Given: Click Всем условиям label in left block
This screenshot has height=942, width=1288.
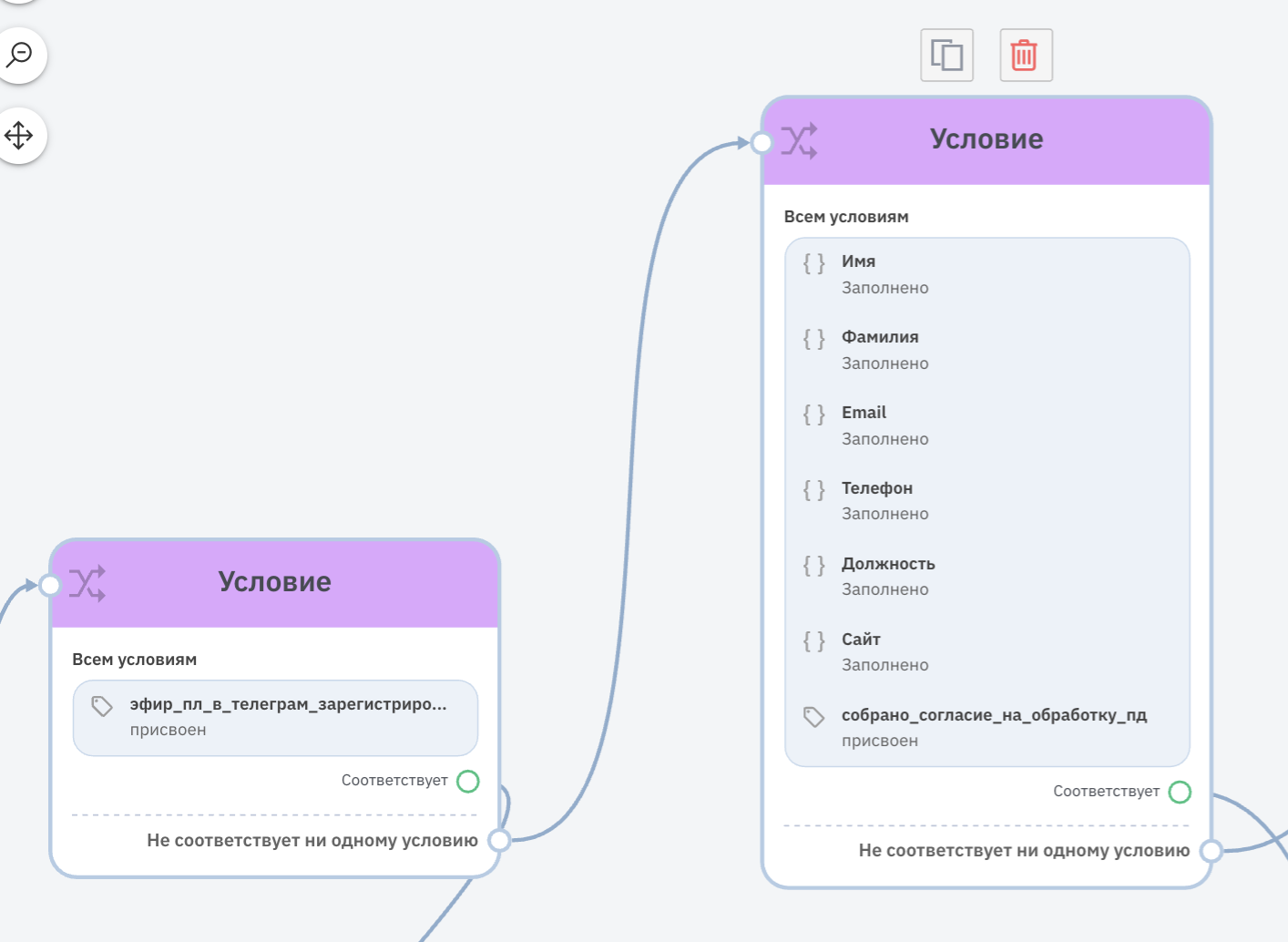Looking at the screenshot, I should [135, 660].
